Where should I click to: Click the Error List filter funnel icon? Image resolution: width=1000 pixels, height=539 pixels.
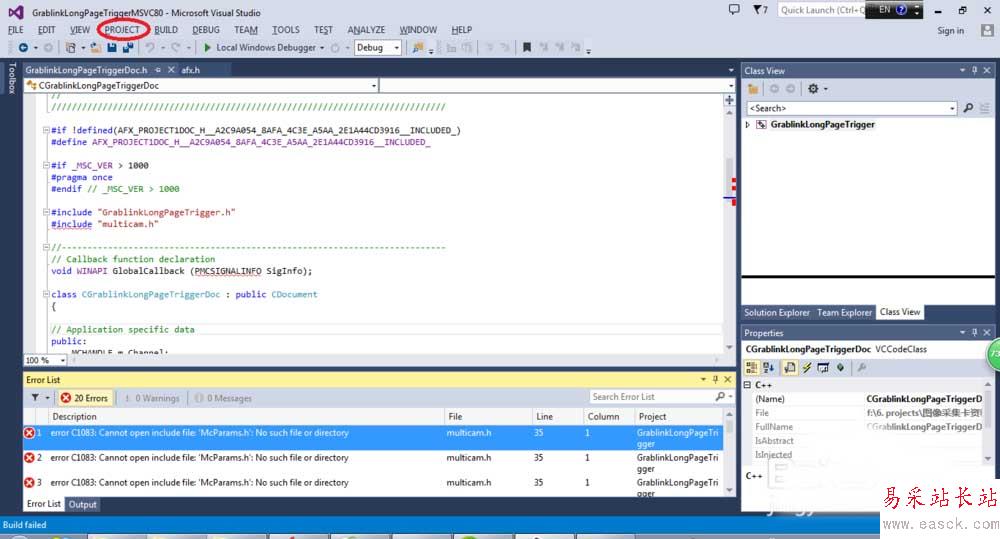[x=35, y=398]
